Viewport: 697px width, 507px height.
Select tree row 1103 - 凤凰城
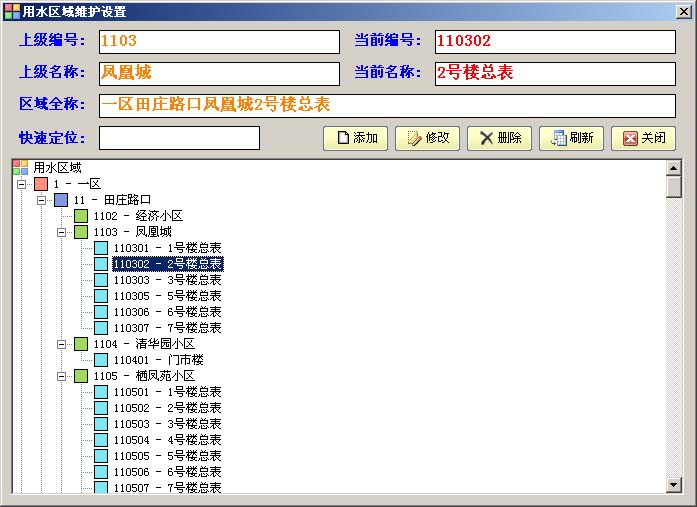[x=132, y=232]
